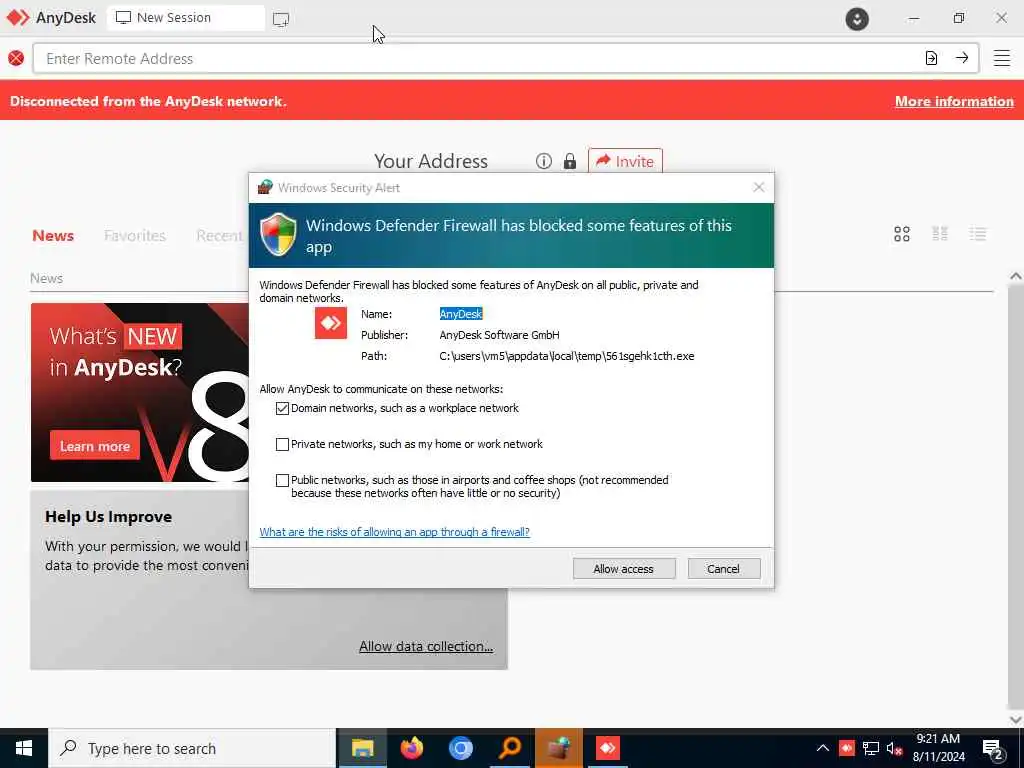Viewport: 1024px width, 768px height.
Task: Open the magnifier search app in taskbar
Action: (x=509, y=748)
